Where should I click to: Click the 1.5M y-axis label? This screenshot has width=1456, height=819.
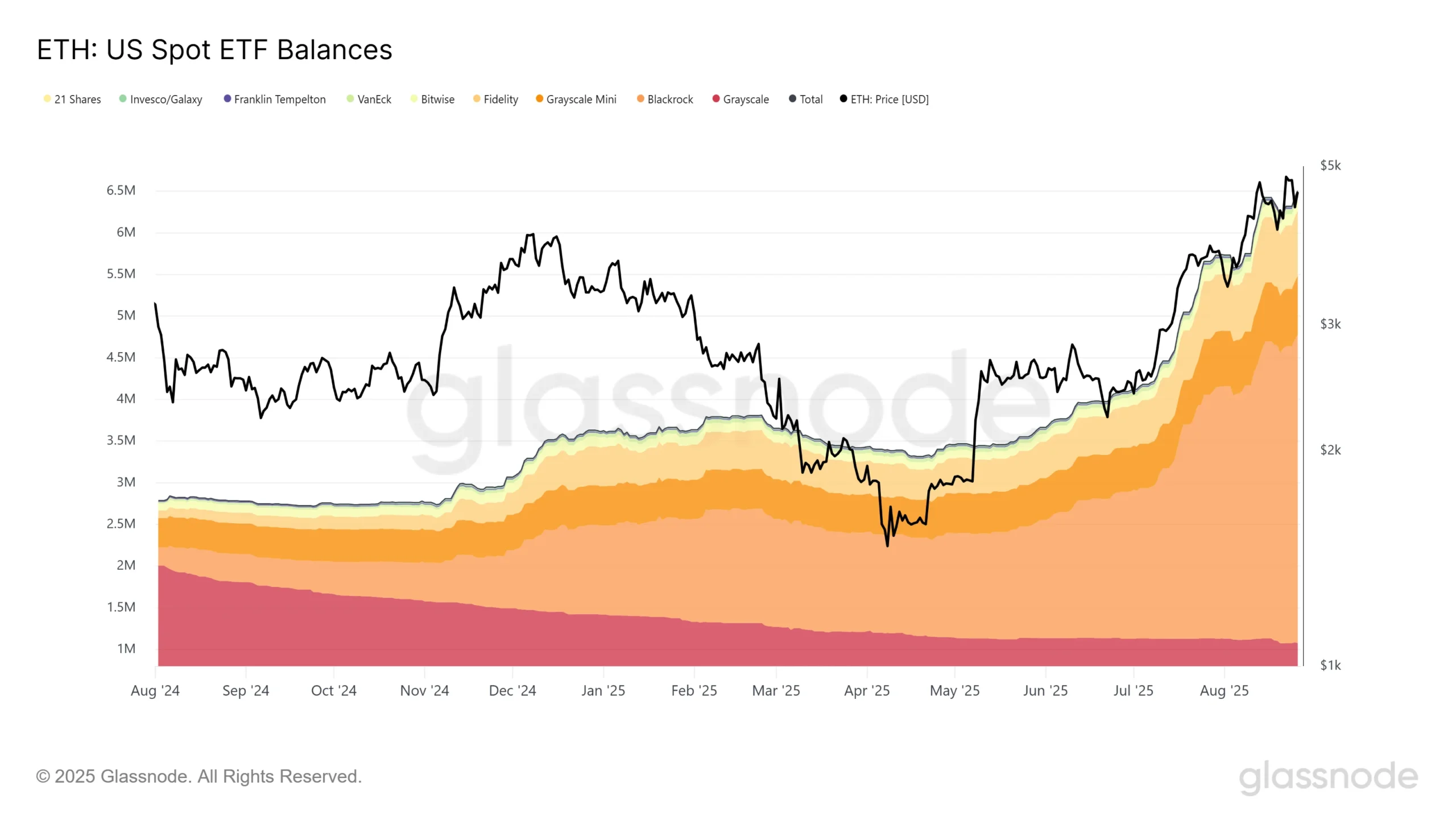click(121, 606)
